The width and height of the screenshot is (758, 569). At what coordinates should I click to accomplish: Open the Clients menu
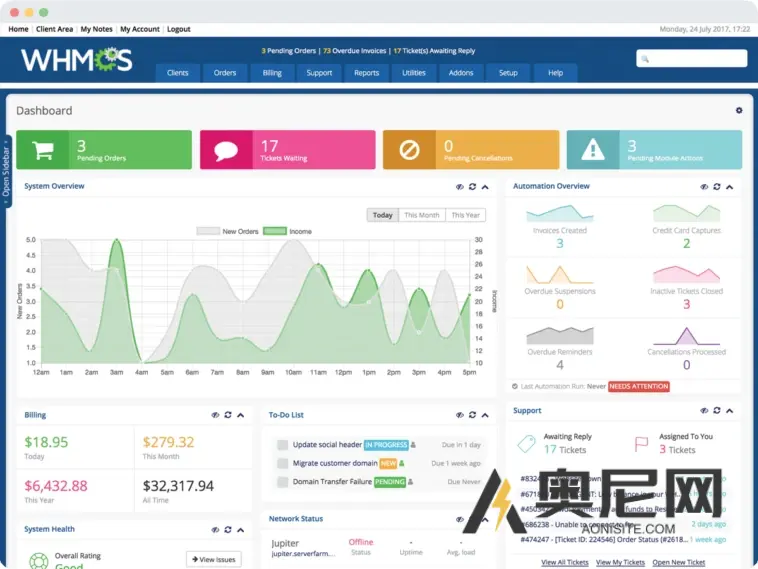pos(177,73)
